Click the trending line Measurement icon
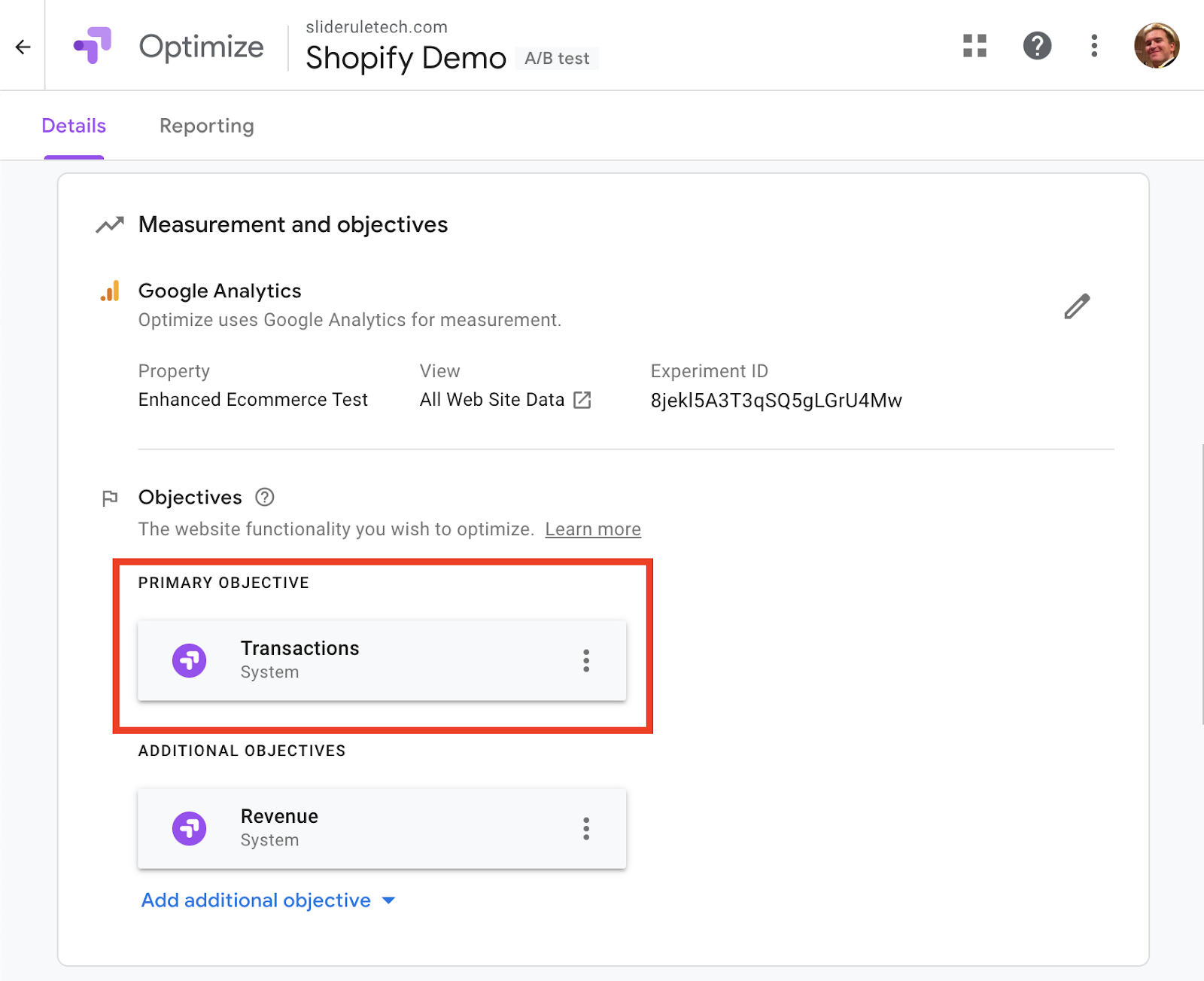This screenshot has height=981, width=1204. click(110, 224)
